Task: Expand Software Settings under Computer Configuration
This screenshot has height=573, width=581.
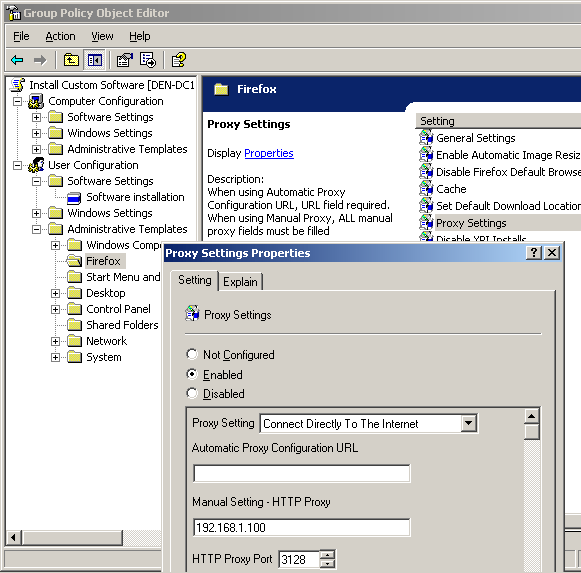Action: click(x=36, y=117)
